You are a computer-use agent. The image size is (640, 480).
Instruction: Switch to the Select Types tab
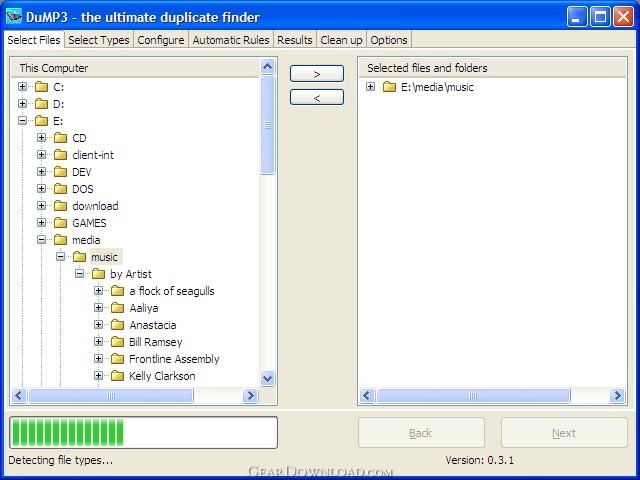pos(99,40)
